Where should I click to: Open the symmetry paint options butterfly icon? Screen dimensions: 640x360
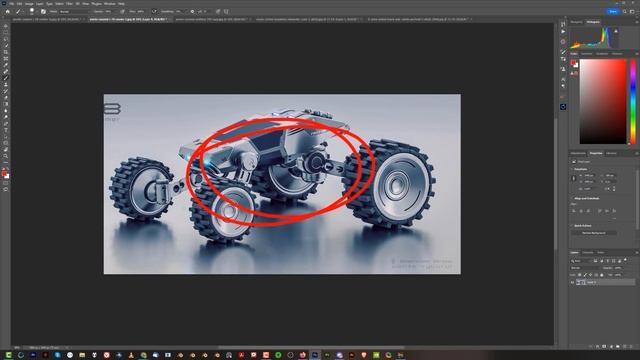pyautogui.click(x=226, y=11)
